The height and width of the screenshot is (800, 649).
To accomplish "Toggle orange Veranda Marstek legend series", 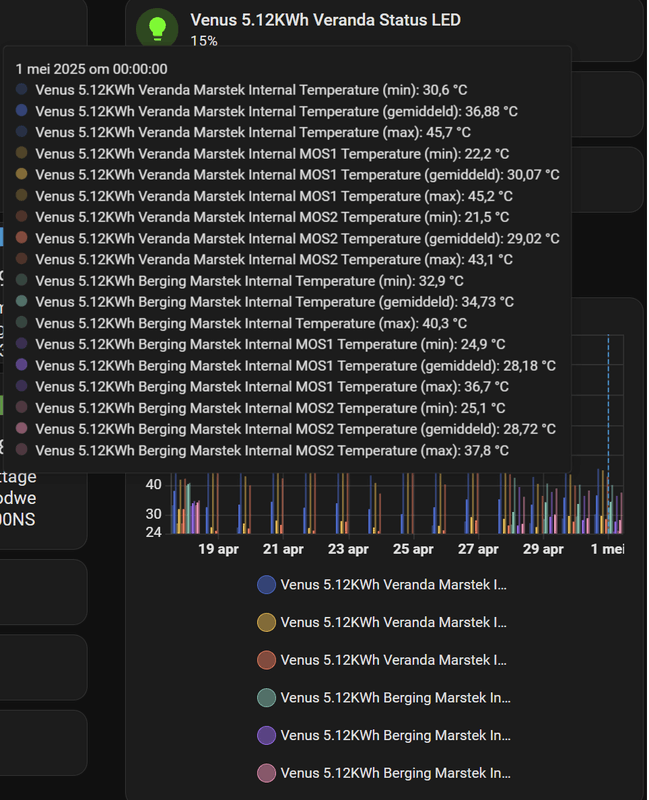I will tap(382, 660).
